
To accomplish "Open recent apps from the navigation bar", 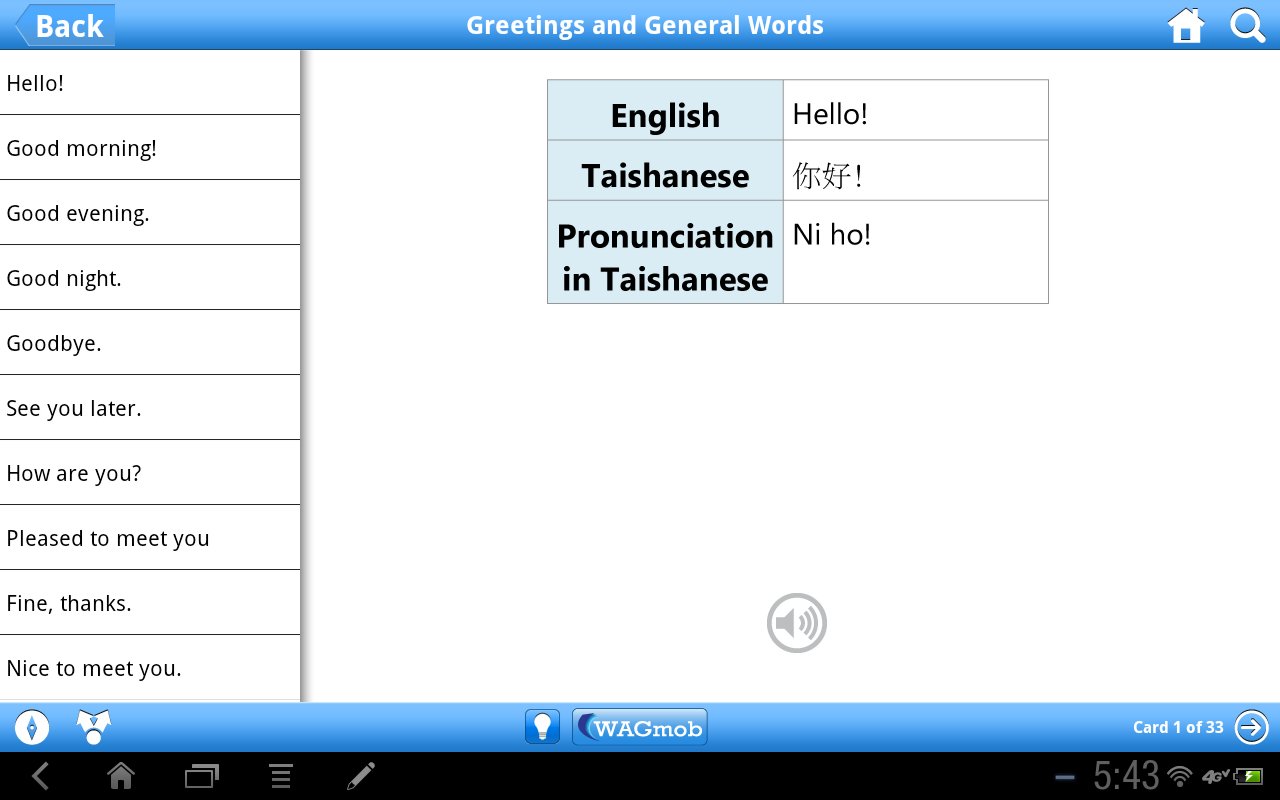I will point(200,776).
